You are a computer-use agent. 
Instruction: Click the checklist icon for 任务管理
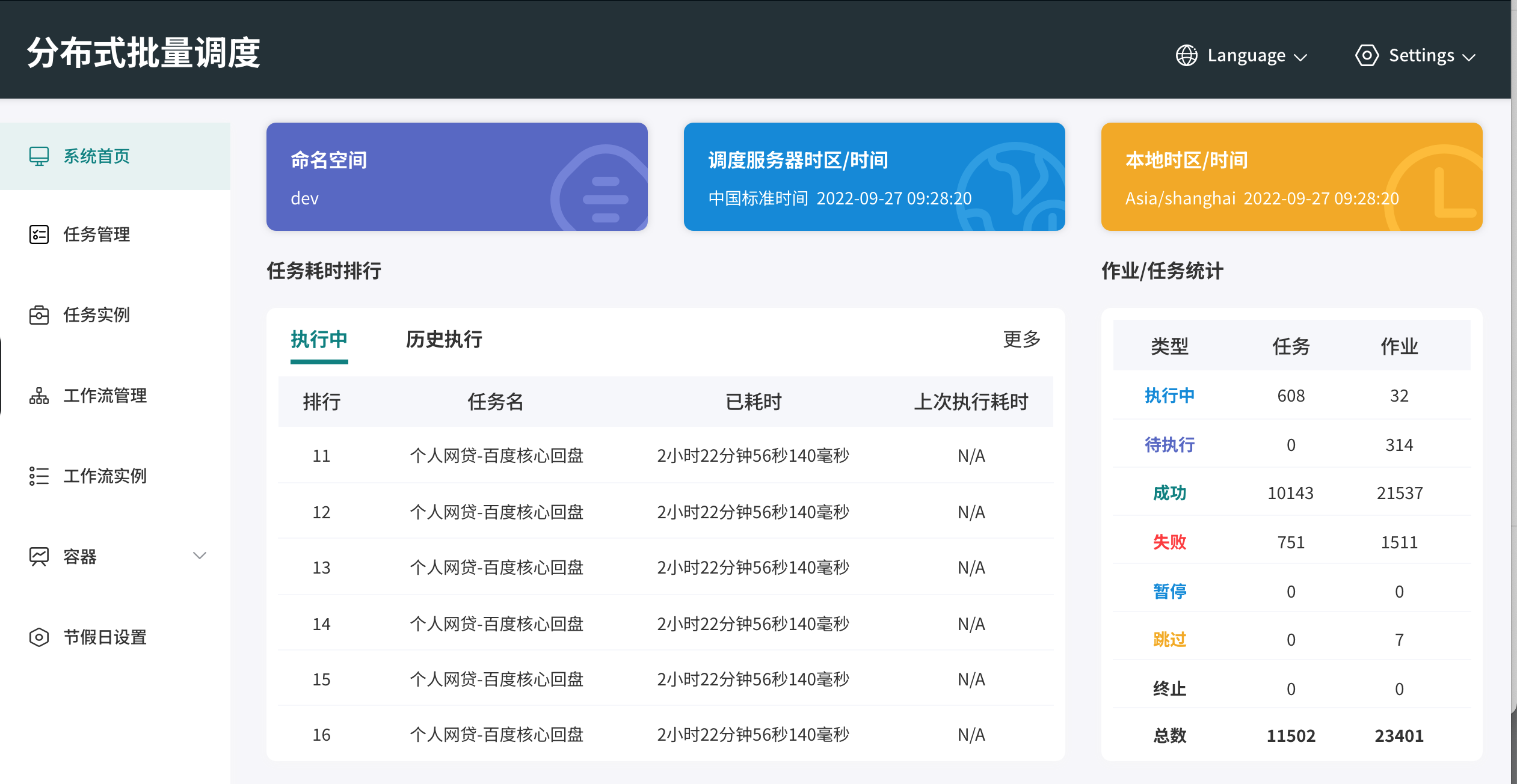click(x=39, y=234)
